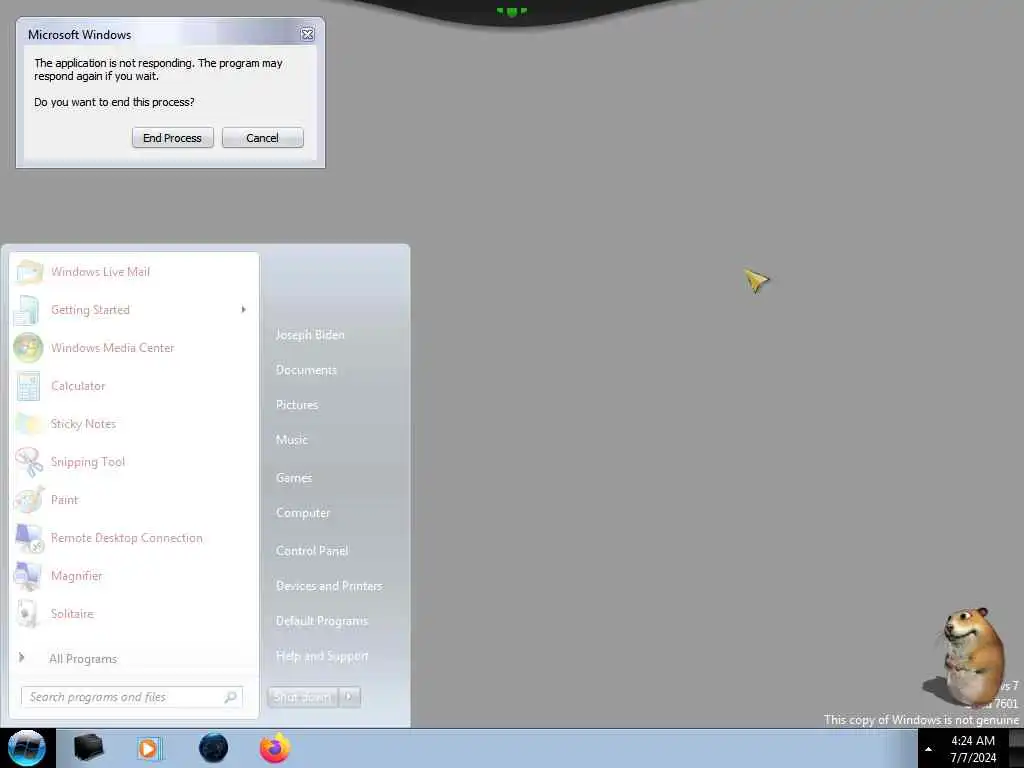Cancel the not responding dialog
Image resolution: width=1024 pixels, height=768 pixels.
(x=263, y=138)
